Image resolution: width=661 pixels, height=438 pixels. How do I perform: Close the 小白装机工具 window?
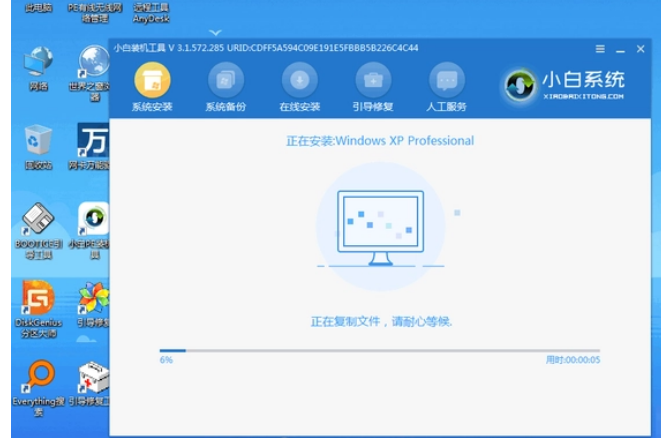641,48
